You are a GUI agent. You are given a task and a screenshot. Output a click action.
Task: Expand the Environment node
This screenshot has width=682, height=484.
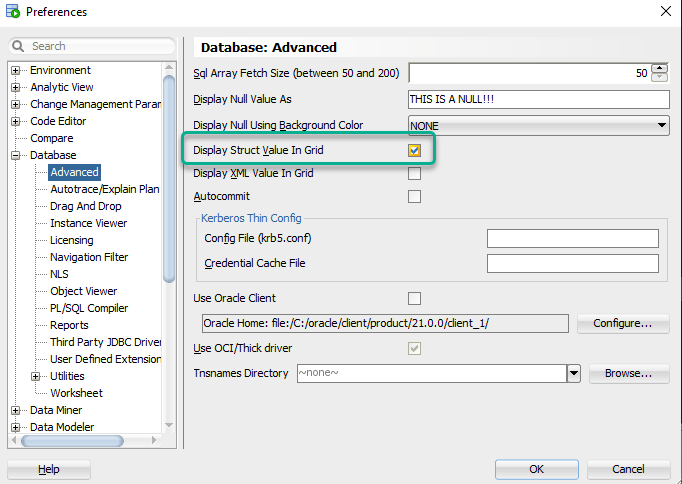[x=16, y=70]
